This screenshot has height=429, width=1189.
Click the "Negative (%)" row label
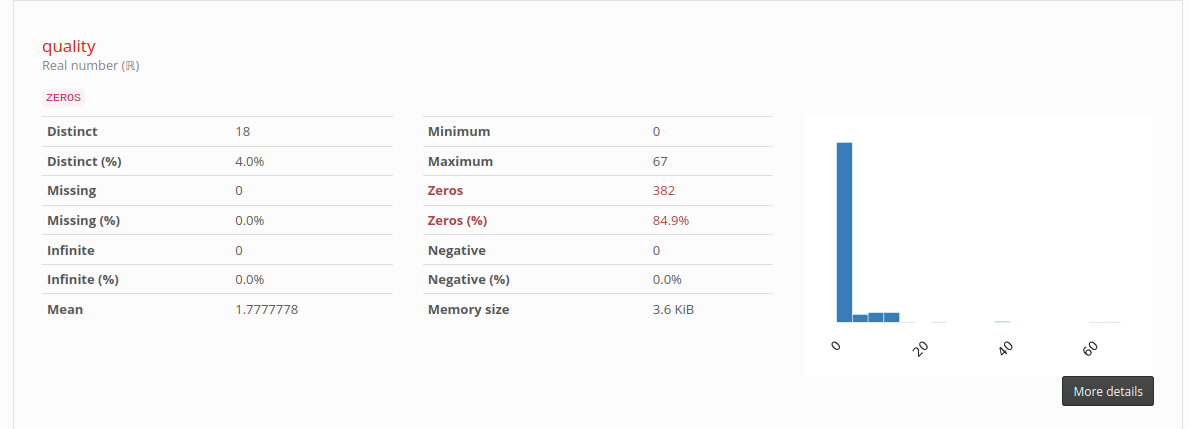click(x=468, y=279)
